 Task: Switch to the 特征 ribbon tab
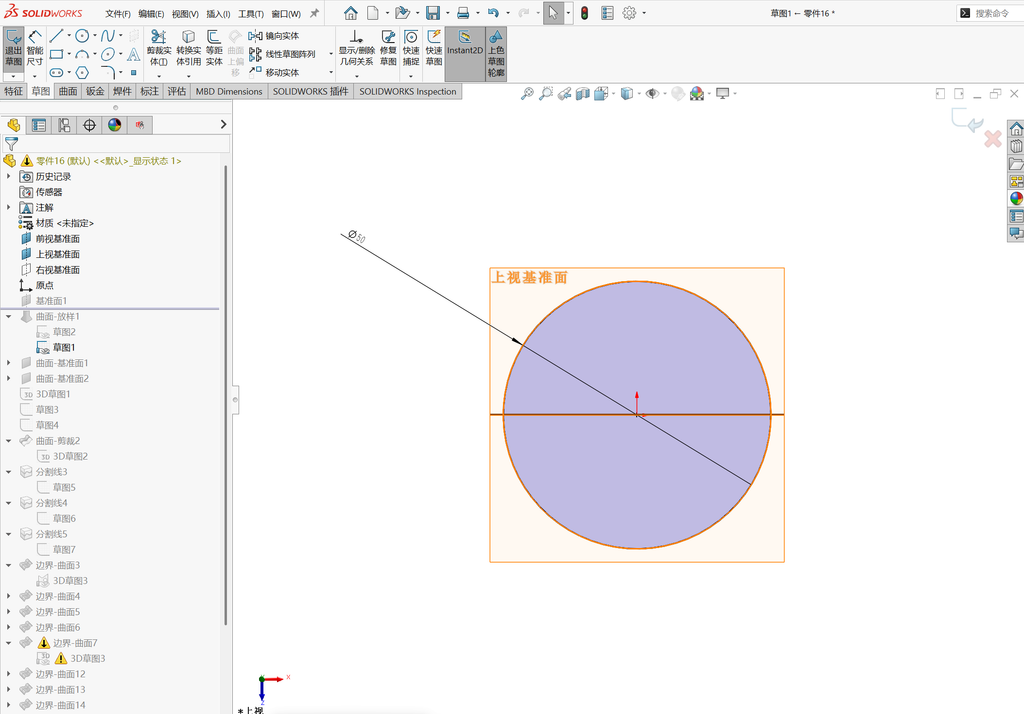click(x=14, y=91)
